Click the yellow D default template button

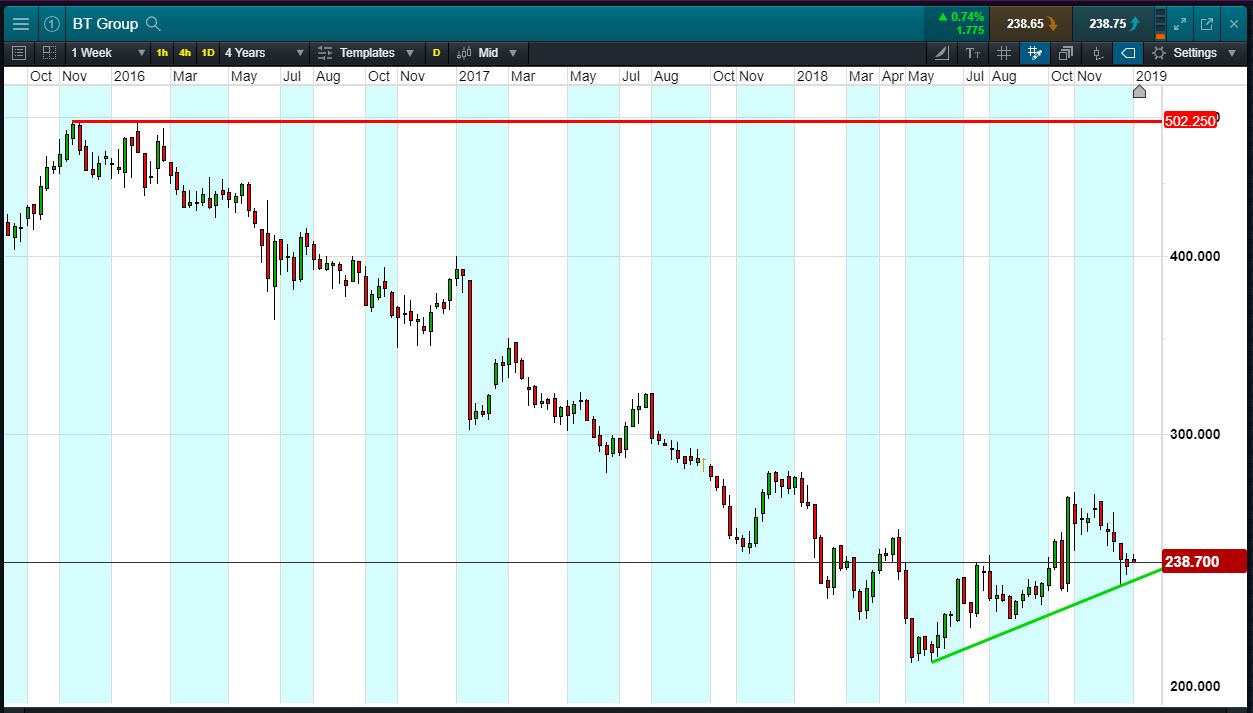click(x=436, y=53)
